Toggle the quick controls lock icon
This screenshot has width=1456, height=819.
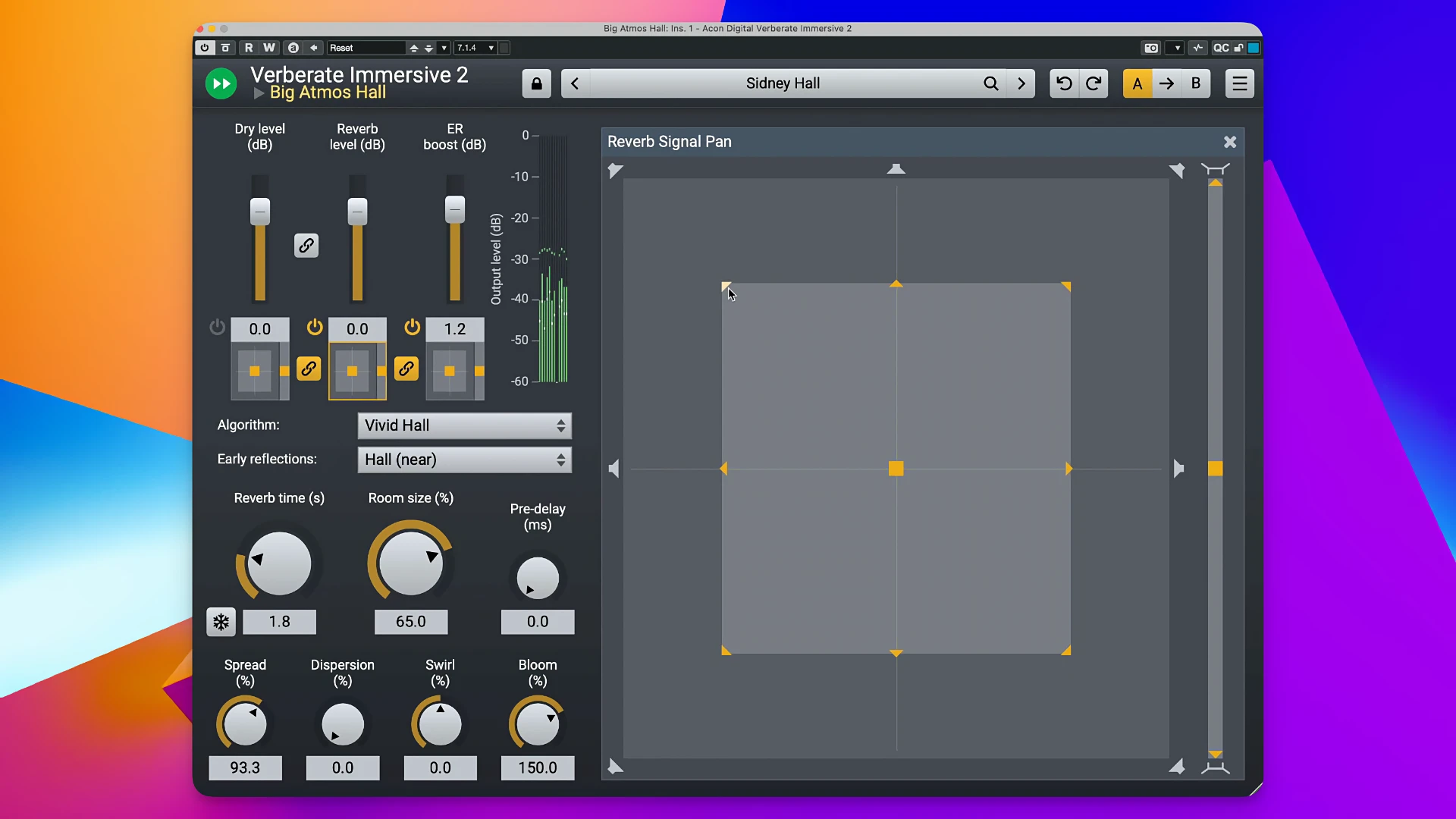pyautogui.click(x=1239, y=48)
